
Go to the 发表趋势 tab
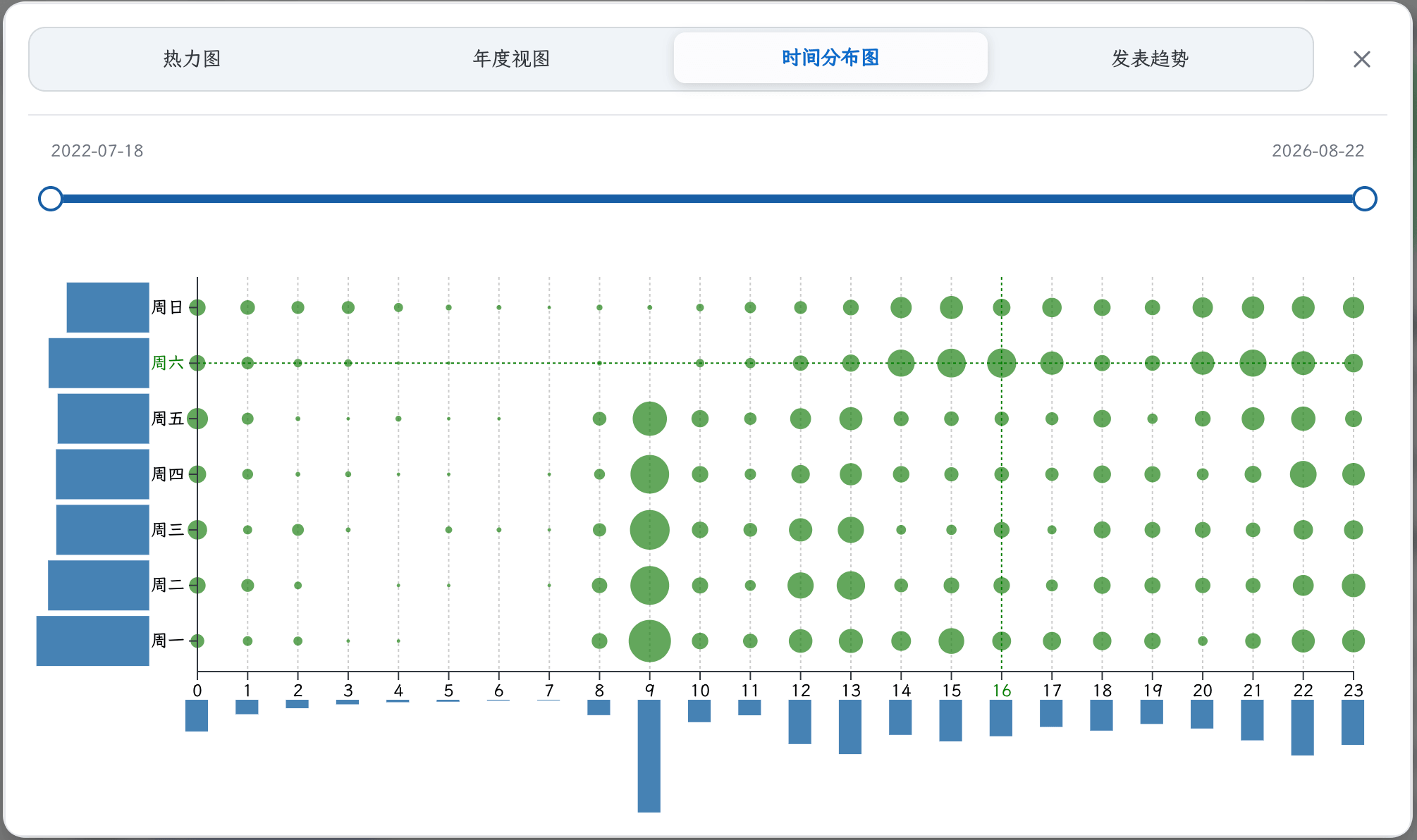tap(1150, 59)
